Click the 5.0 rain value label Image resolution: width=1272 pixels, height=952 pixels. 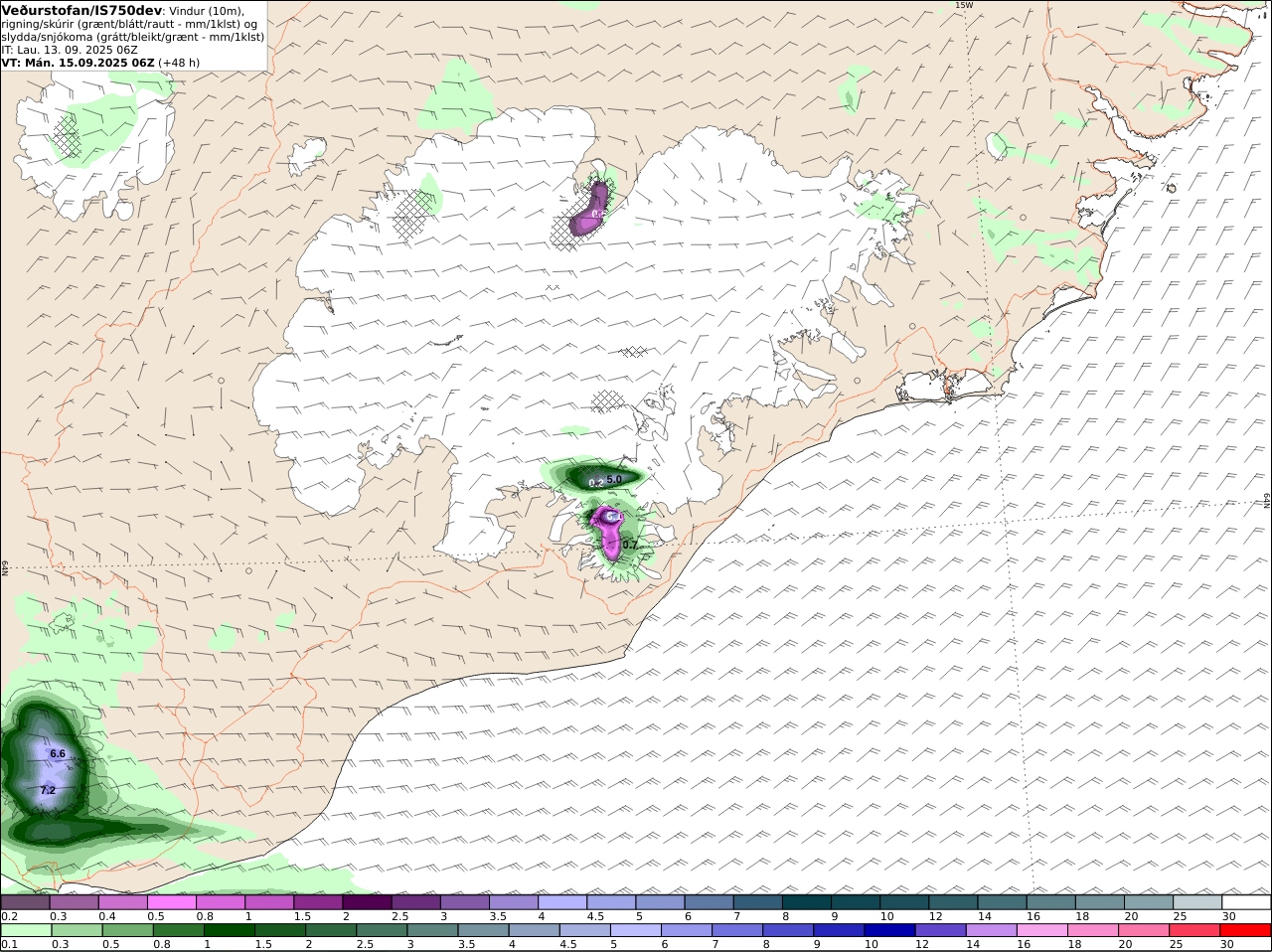click(614, 479)
